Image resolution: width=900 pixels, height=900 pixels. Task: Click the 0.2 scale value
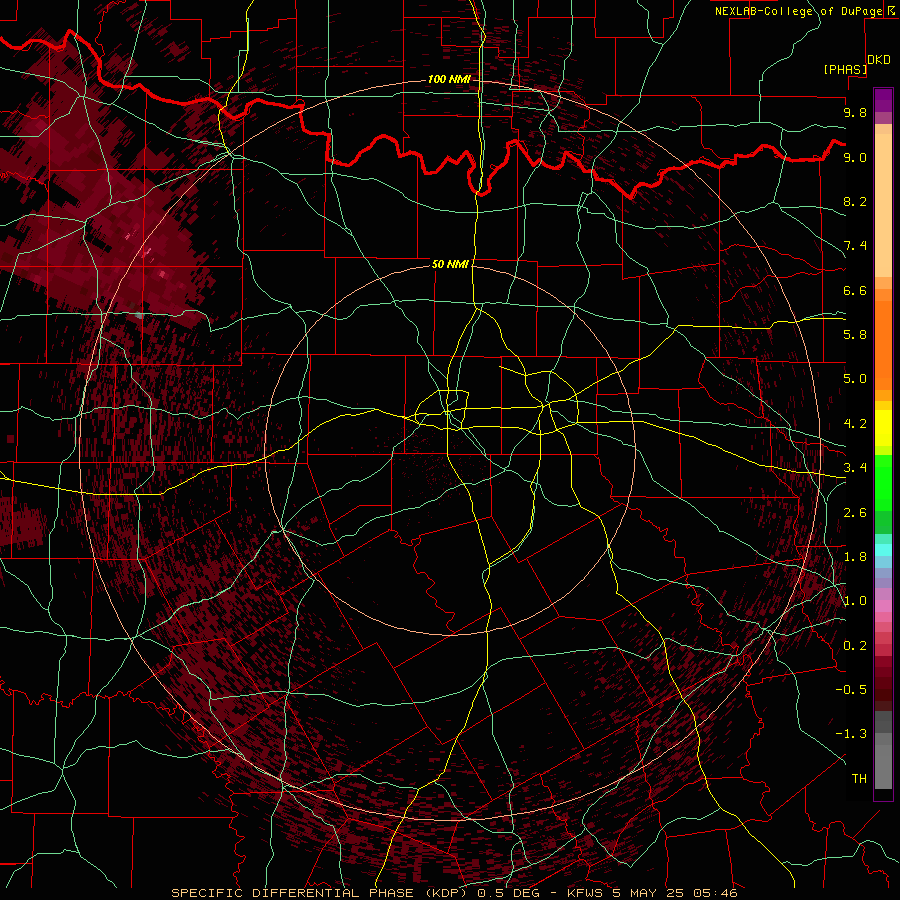(x=855, y=646)
